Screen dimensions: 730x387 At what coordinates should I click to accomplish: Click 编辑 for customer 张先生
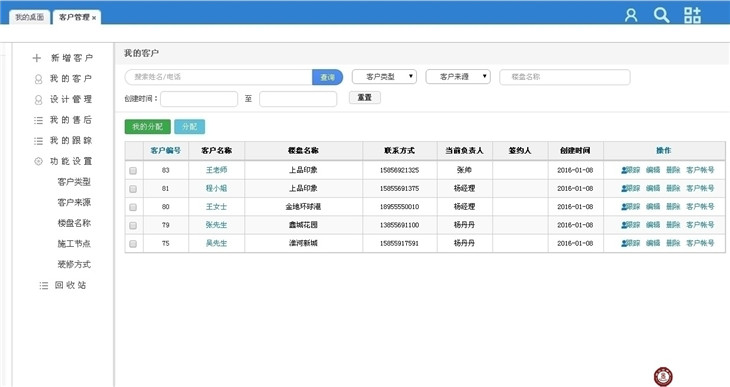point(653,224)
